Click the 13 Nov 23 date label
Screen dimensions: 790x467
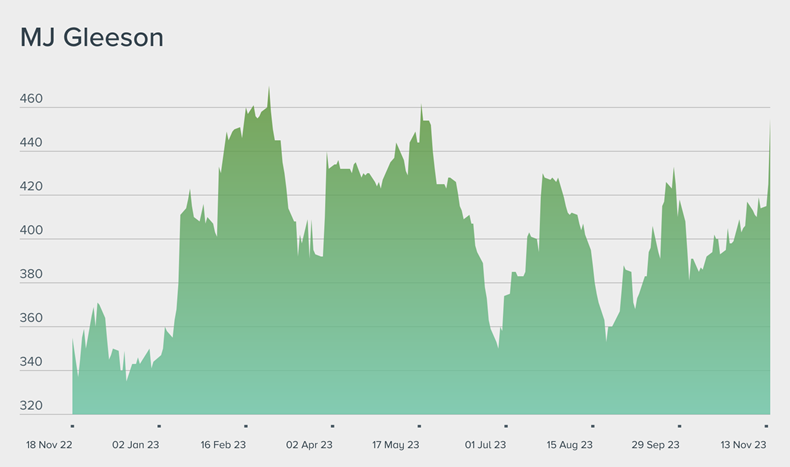pyautogui.click(x=742, y=445)
